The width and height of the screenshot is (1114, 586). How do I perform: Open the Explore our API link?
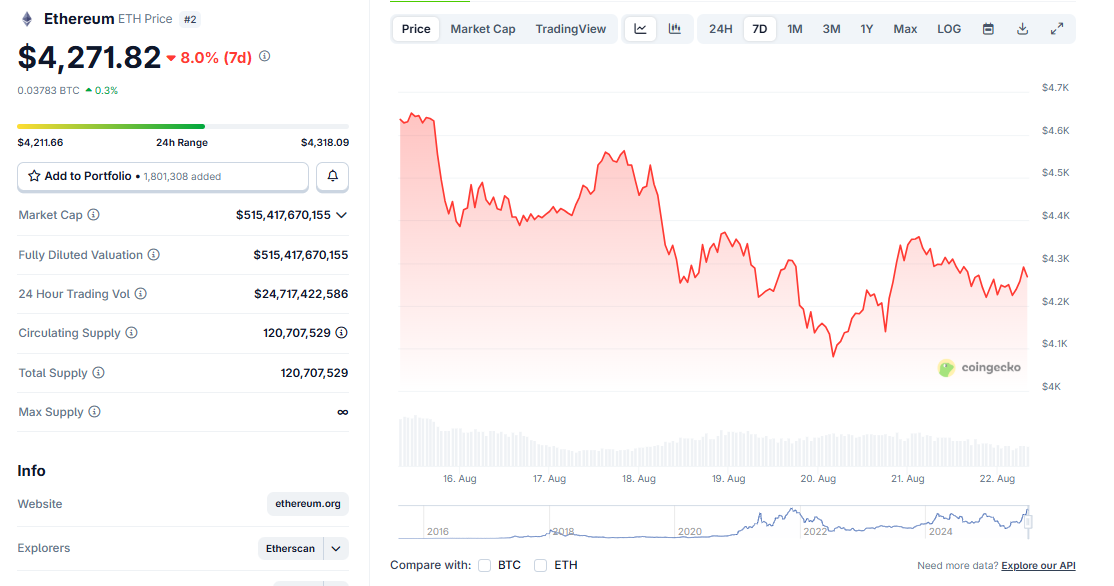tap(1038, 565)
